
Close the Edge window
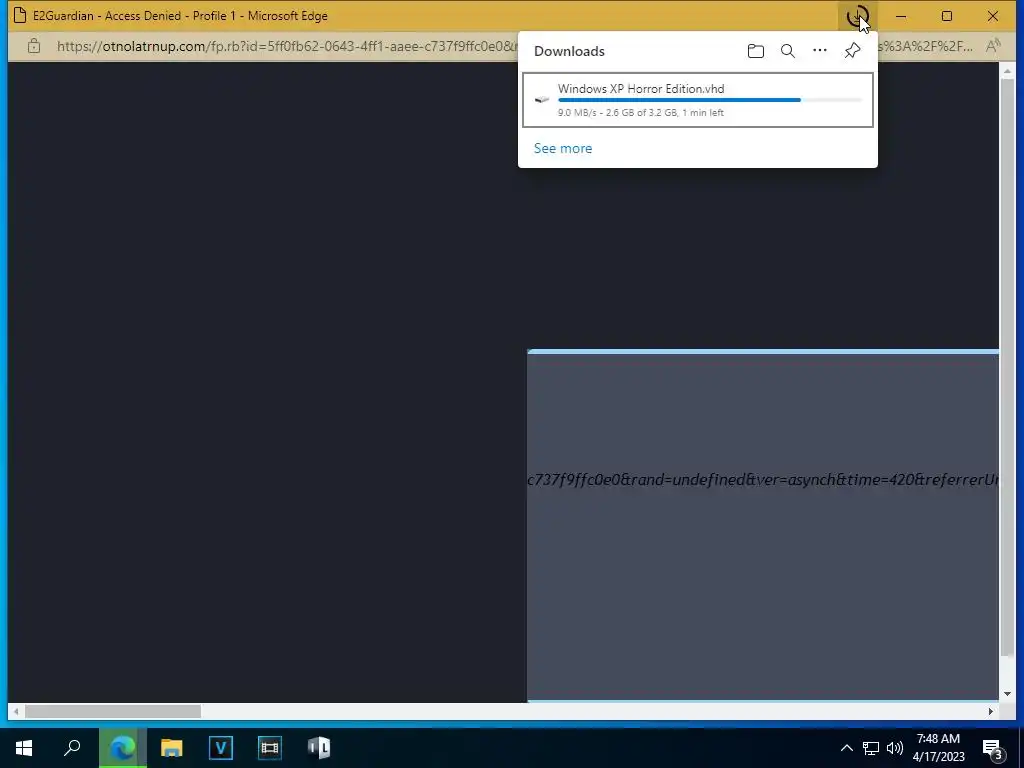(993, 16)
